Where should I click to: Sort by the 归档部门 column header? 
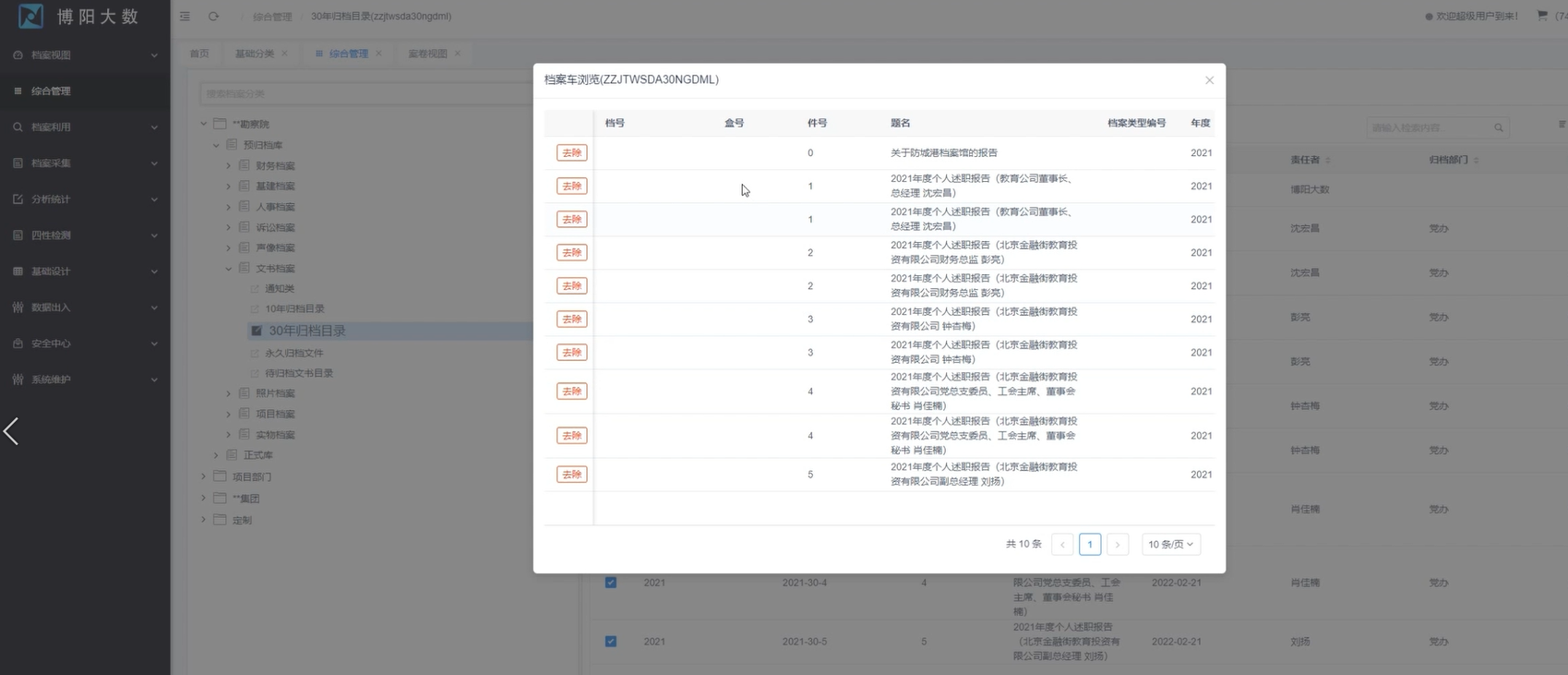1454,161
